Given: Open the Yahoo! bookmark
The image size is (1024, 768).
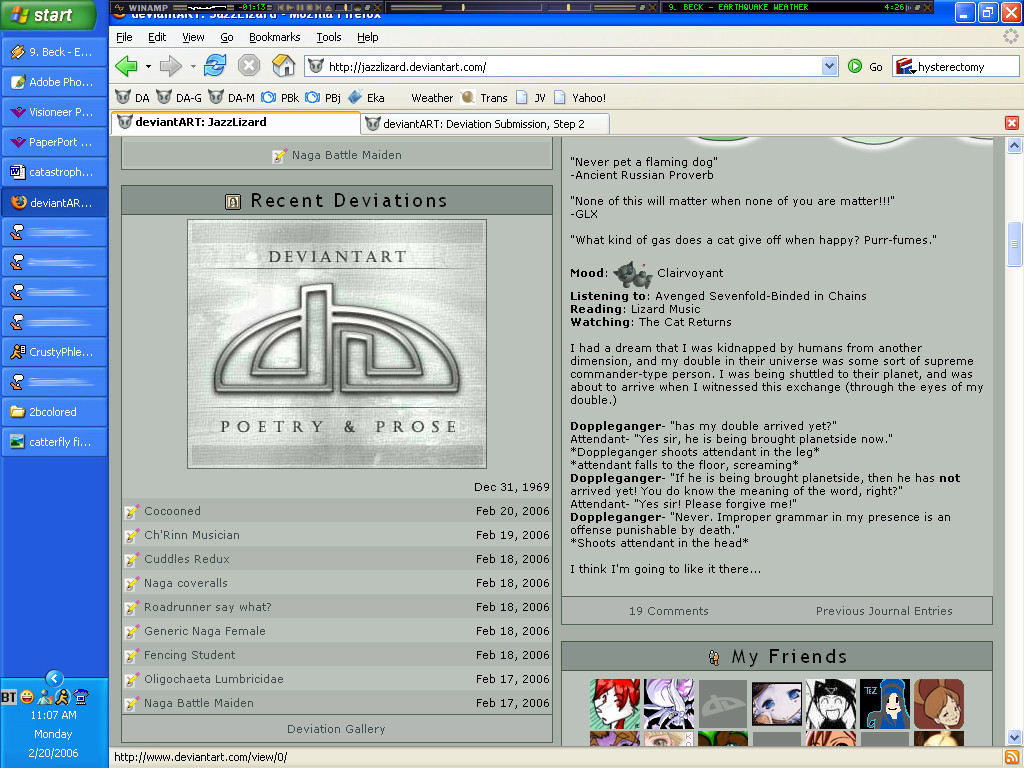Looking at the screenshot, I should [580, 97].
